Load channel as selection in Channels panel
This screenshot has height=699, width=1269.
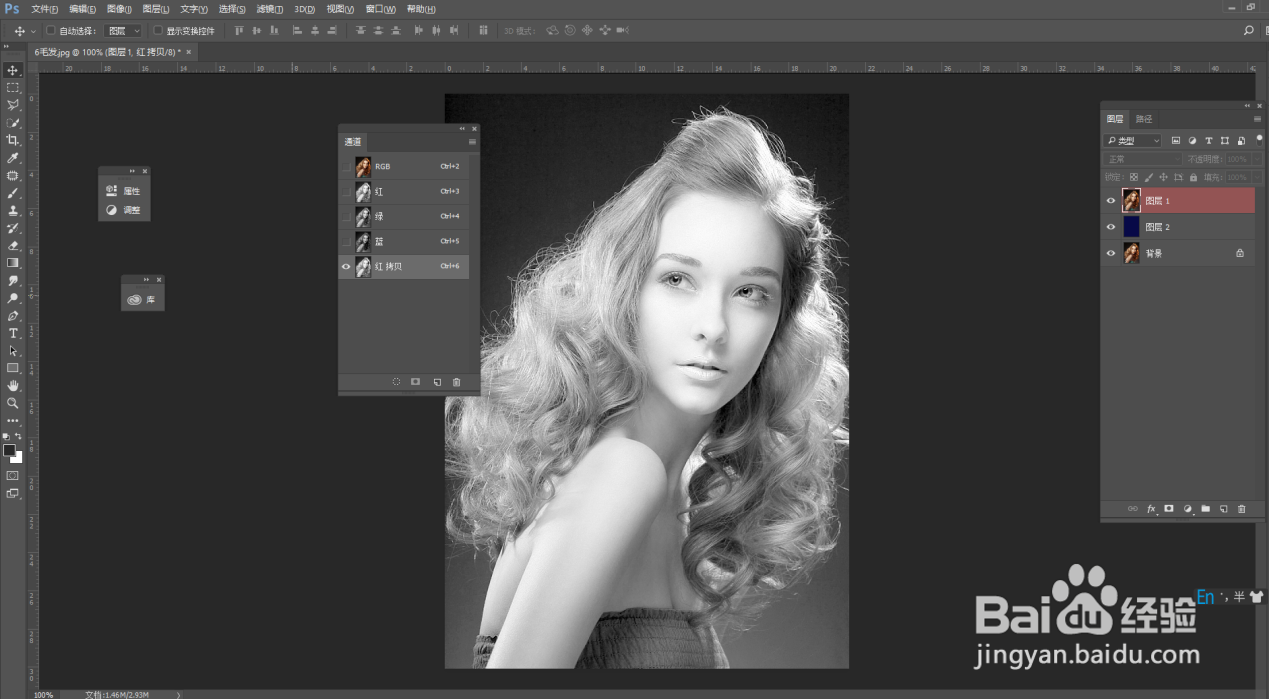[396, 382]
